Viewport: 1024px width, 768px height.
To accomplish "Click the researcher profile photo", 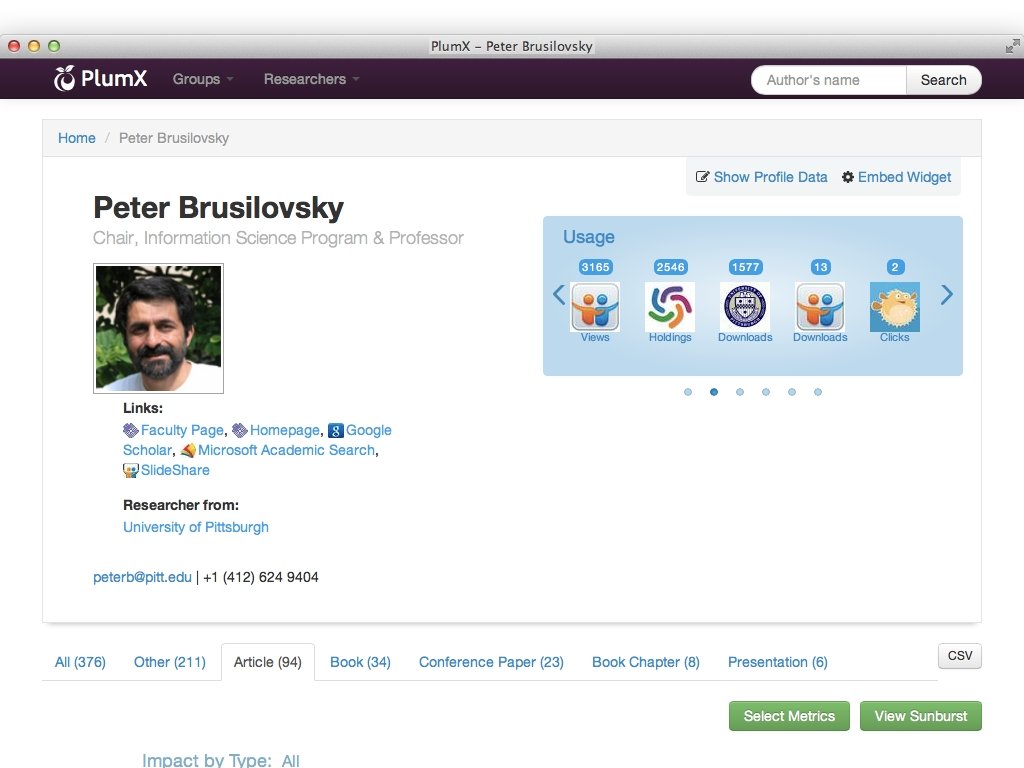I will coord(159,328).
